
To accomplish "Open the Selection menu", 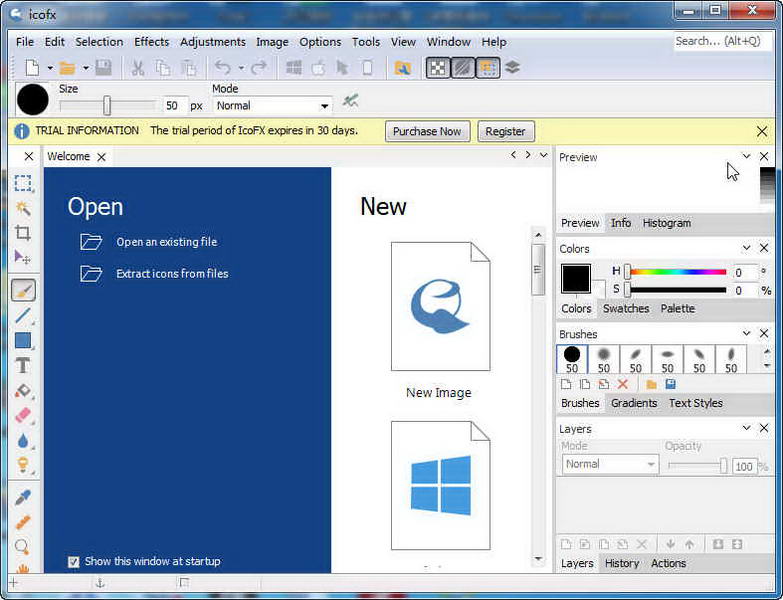I will [99, 42].
